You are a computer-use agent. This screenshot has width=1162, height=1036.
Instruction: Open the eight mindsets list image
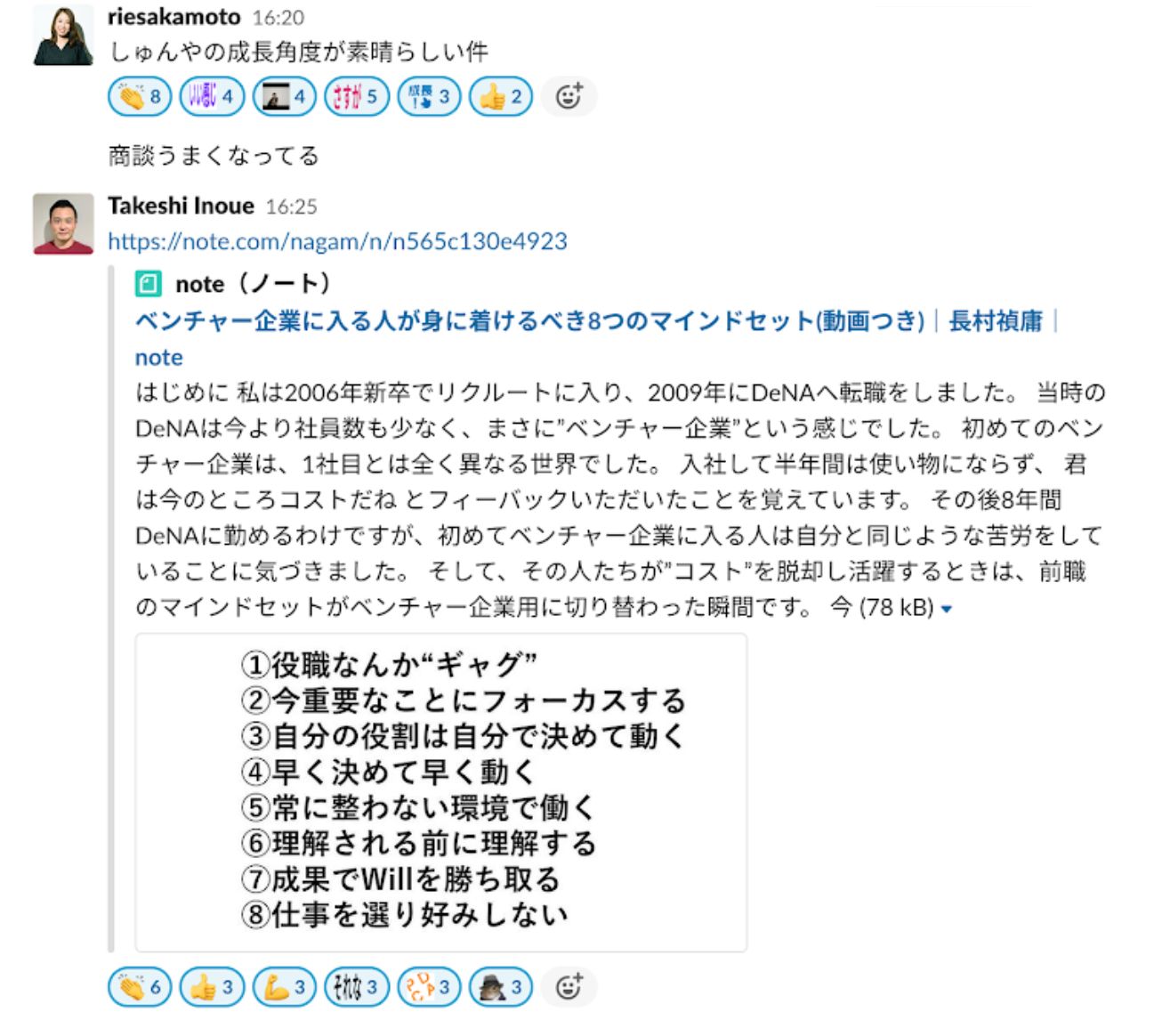point(441,792)
